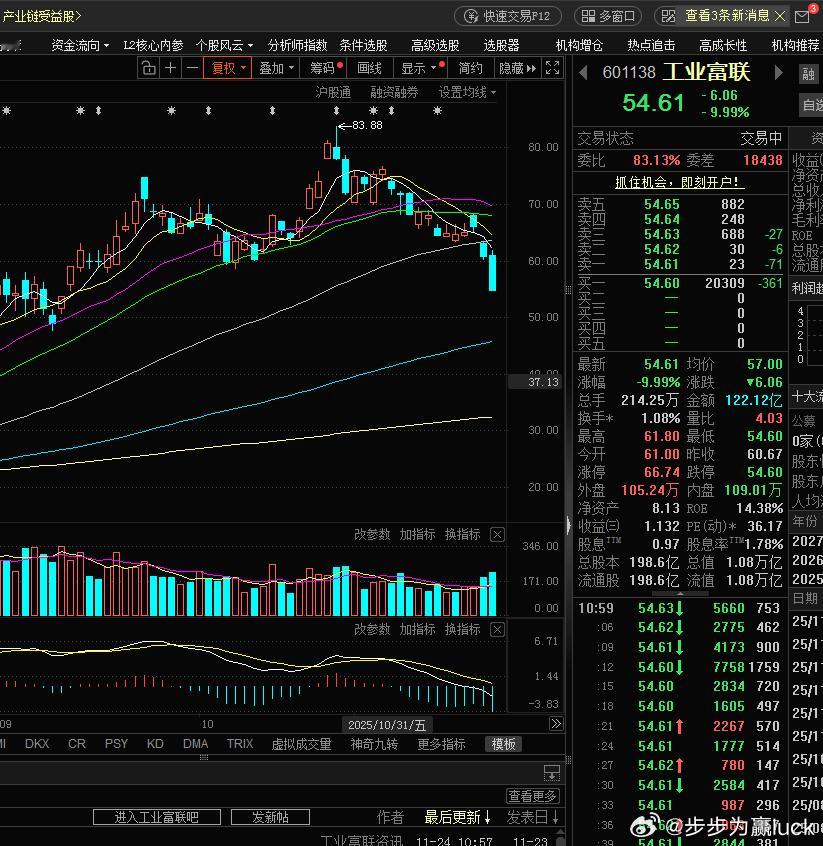Image resolution: width=823 pixels, height=846 pixels.
Task: Click 查看更多 button
Action: [x=532, y=796]
